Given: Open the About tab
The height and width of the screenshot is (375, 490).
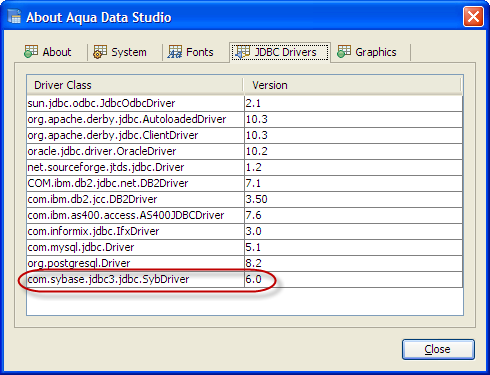Looking at the screenshot, I should pyautogui.click(x=49, y=52).
